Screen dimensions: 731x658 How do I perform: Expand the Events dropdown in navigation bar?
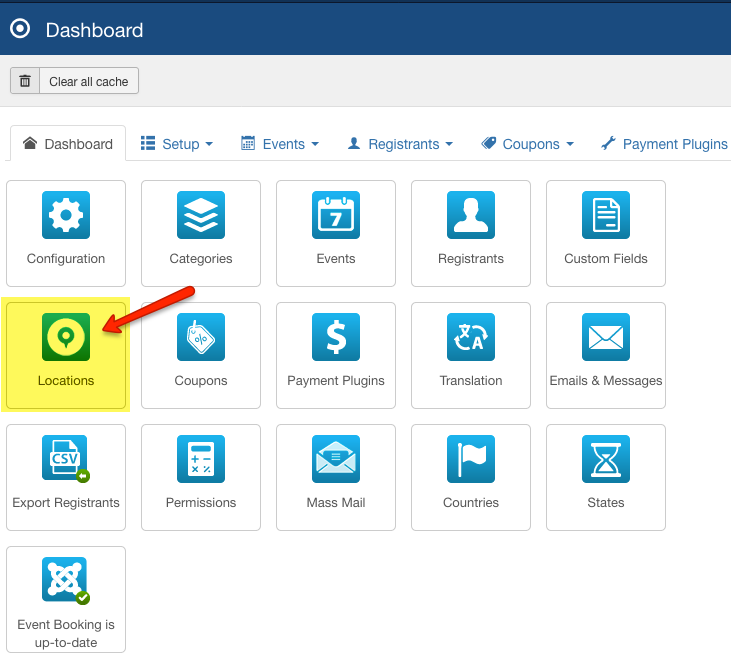click(x=280, y=144)
